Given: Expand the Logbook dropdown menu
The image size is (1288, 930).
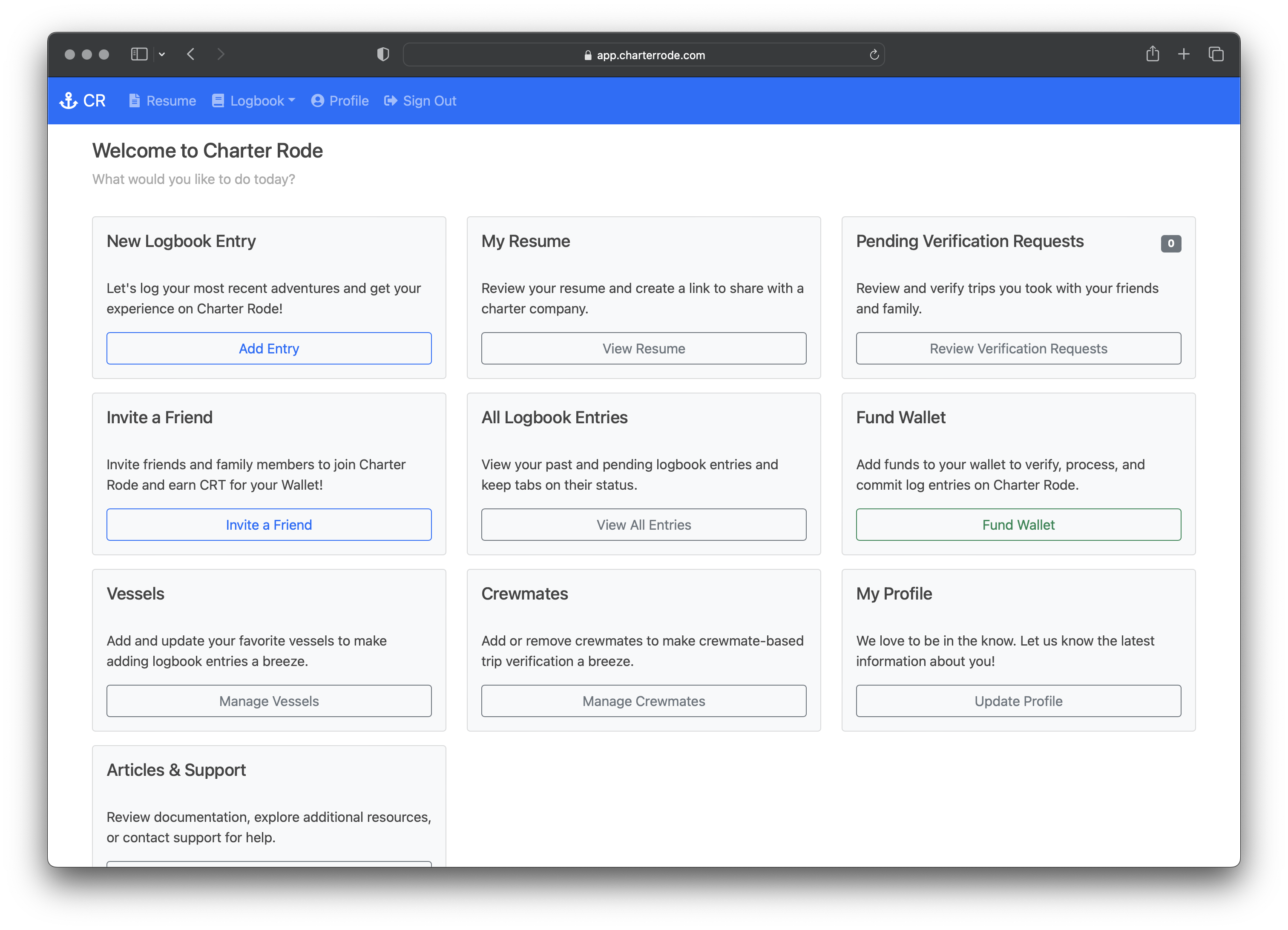Looking at the screenshot, I should click(253, 100).
